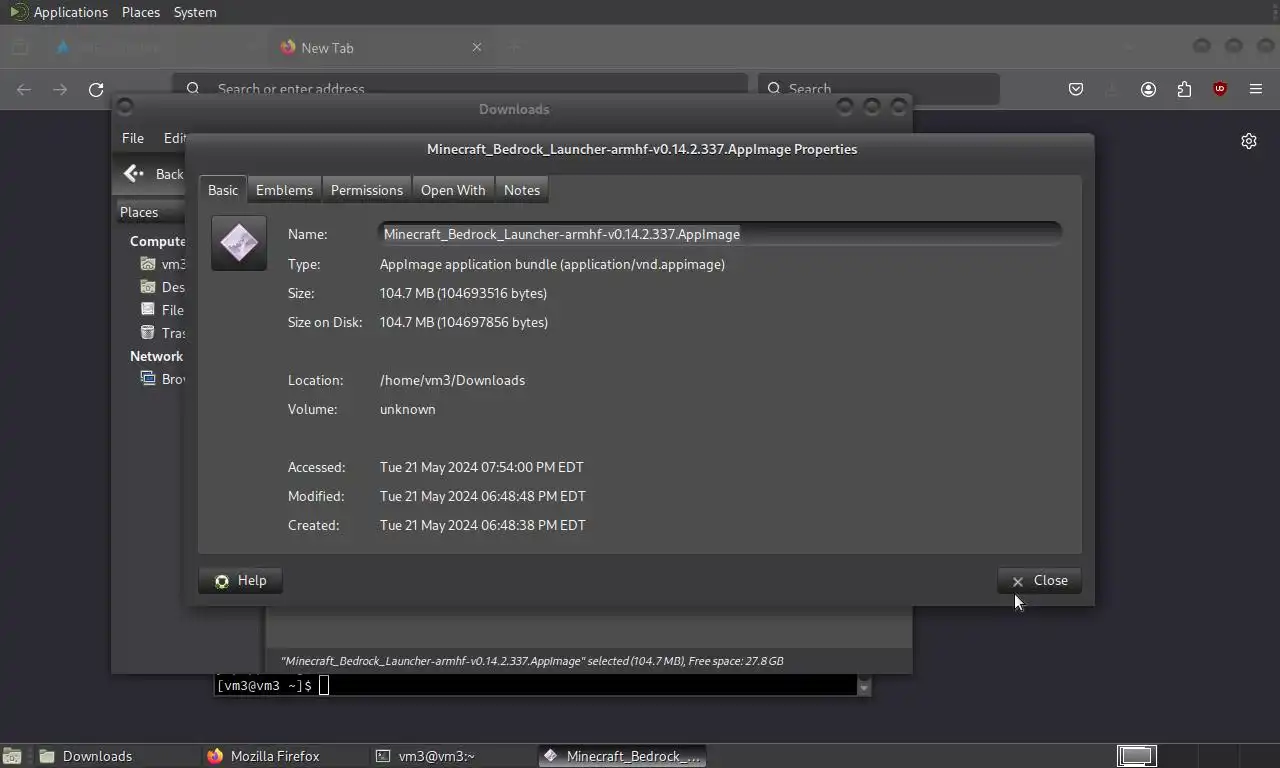This screenshot has width=1280, height=768.
Task: Click the Firefox Search box
Action: [879, 88]
